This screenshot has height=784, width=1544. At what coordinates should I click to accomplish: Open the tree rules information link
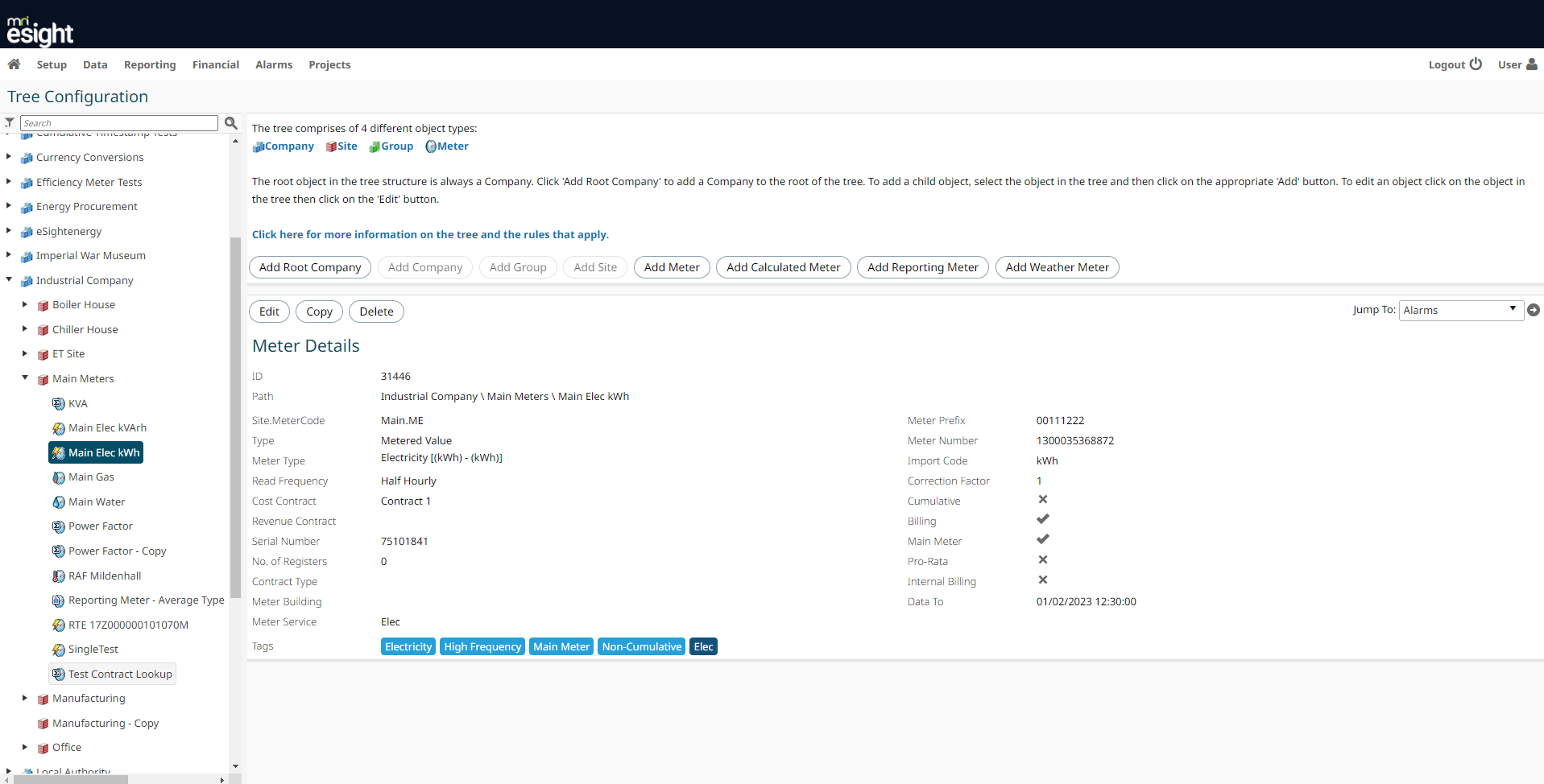coord(430,234)
